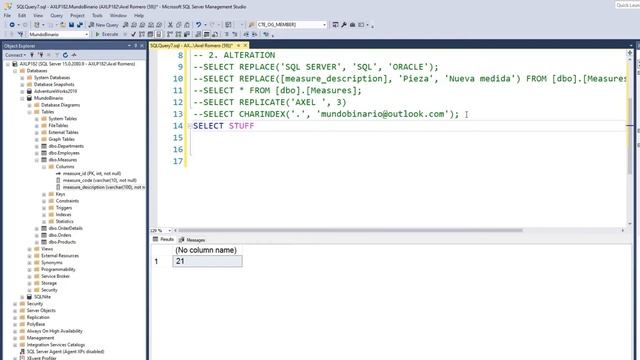Click the Results to Grid toolbar icon

[x=207, y=35]
